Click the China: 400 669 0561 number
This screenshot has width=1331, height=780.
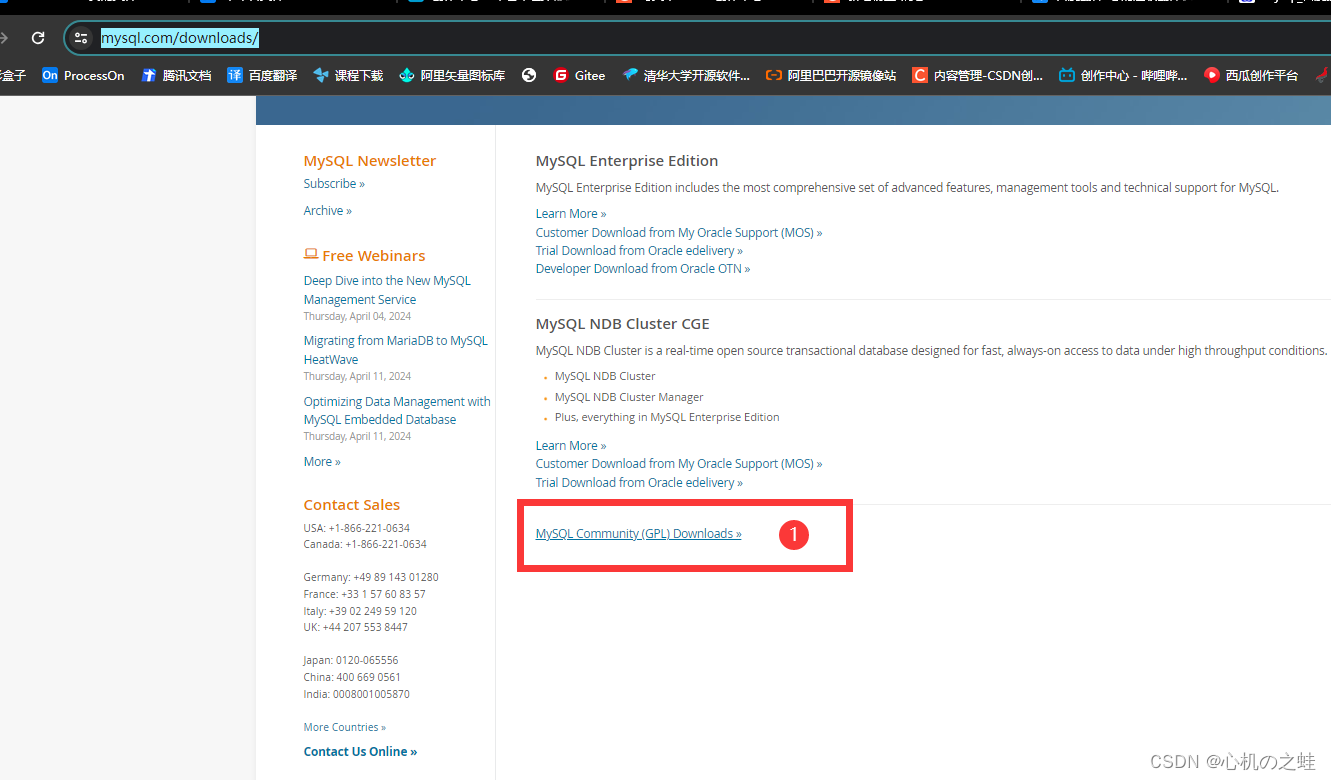352,678
